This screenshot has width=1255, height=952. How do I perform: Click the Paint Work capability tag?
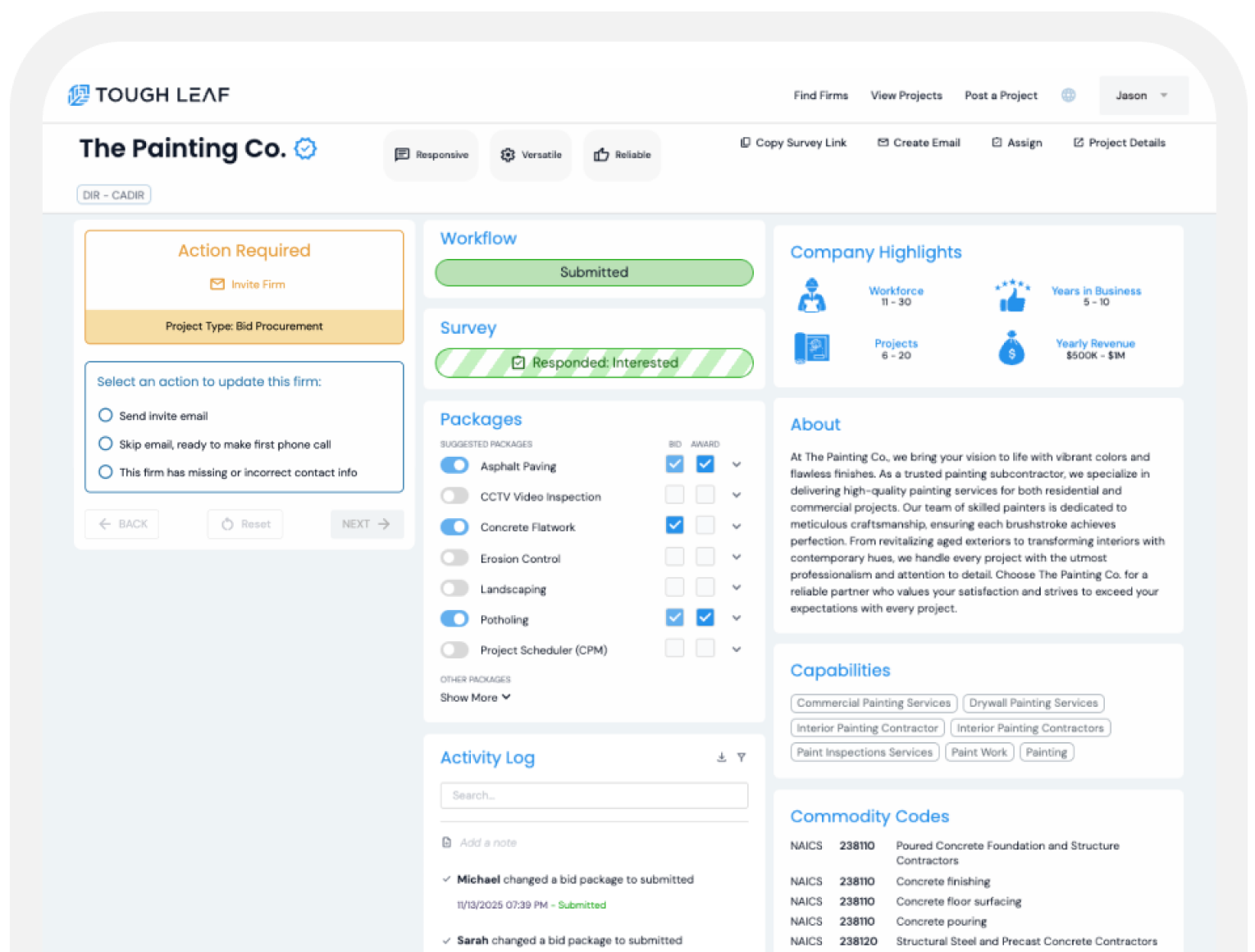click(x=979, y=752)
